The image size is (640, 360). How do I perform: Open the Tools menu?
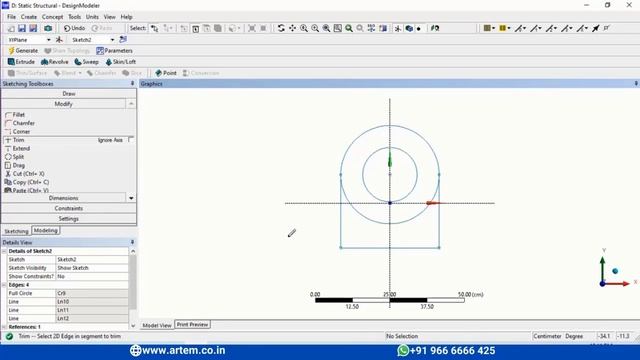tap(74, 17)
